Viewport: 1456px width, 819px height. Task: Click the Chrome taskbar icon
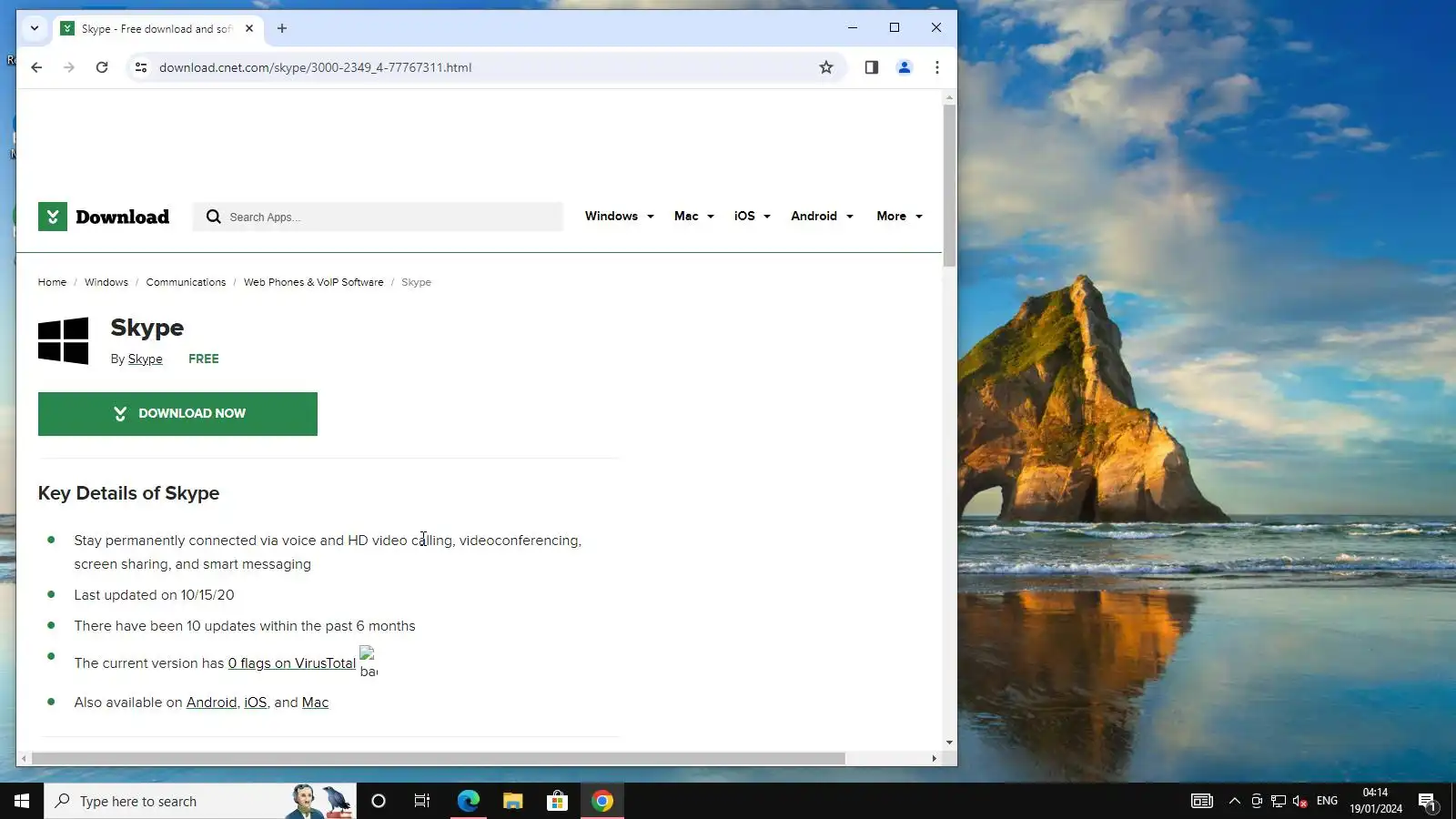[x=602, y=801]
